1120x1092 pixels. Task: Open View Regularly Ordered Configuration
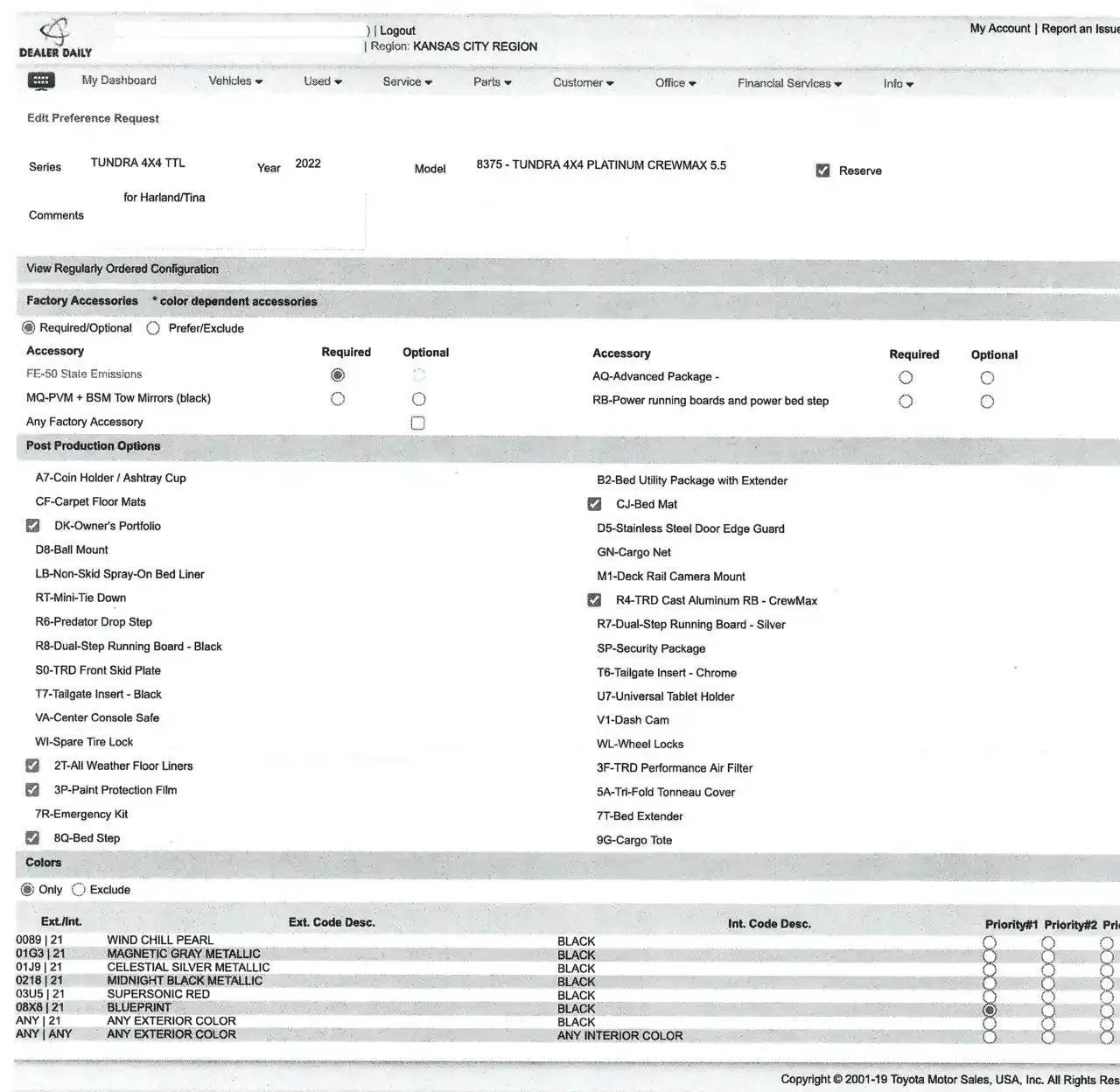point(122,269)
